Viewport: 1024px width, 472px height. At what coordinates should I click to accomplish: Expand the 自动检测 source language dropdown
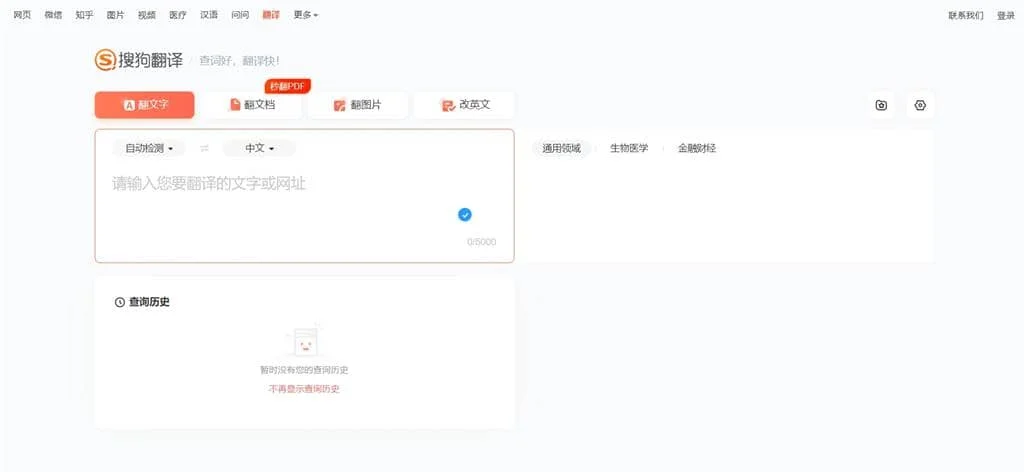click(149, 148)
